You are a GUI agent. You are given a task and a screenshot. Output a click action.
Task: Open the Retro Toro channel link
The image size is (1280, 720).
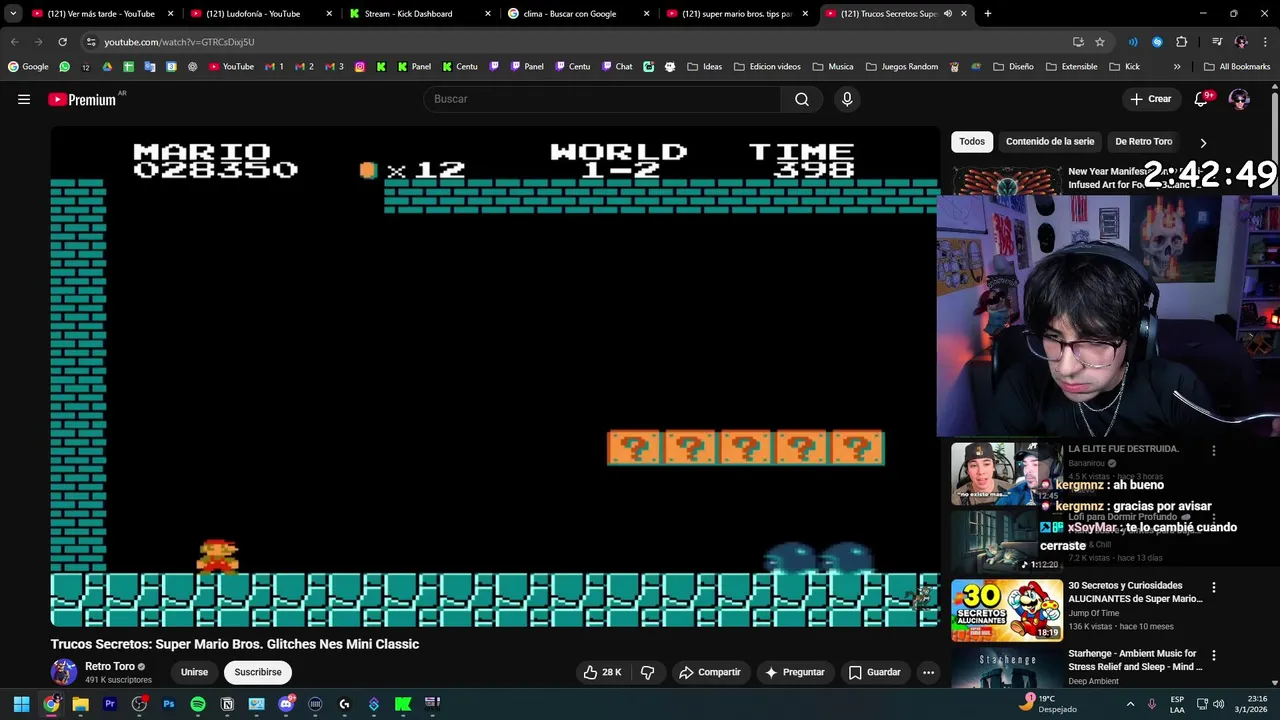tap(110, 666)
